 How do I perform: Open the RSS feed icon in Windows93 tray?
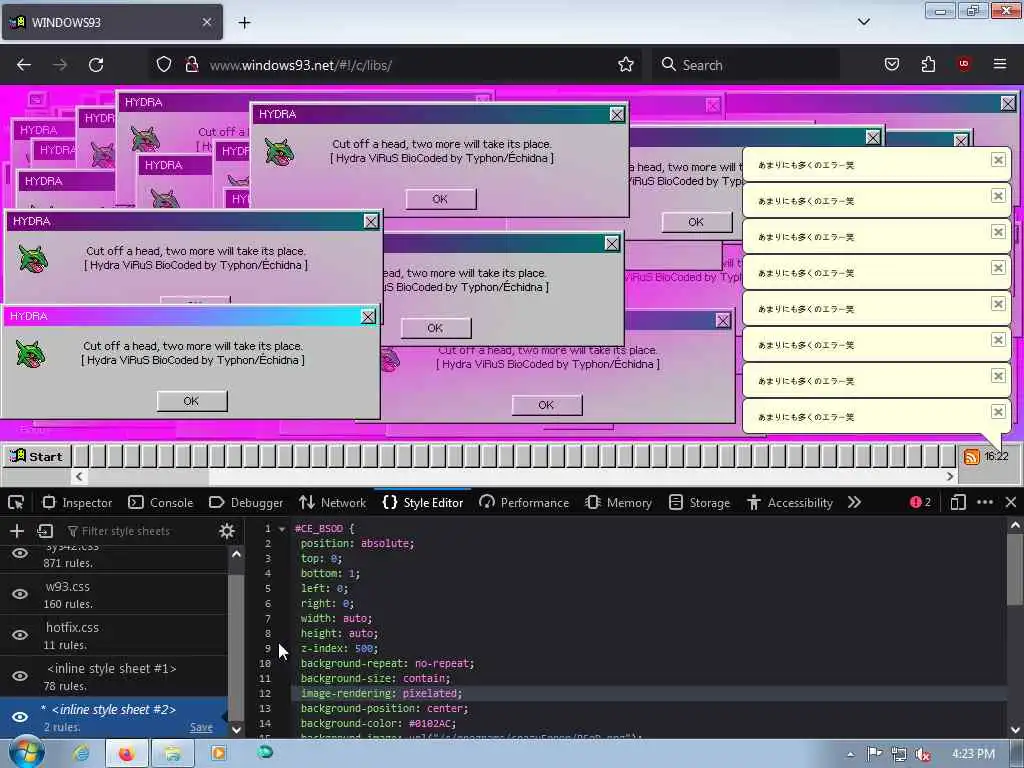tap(972, 456)
